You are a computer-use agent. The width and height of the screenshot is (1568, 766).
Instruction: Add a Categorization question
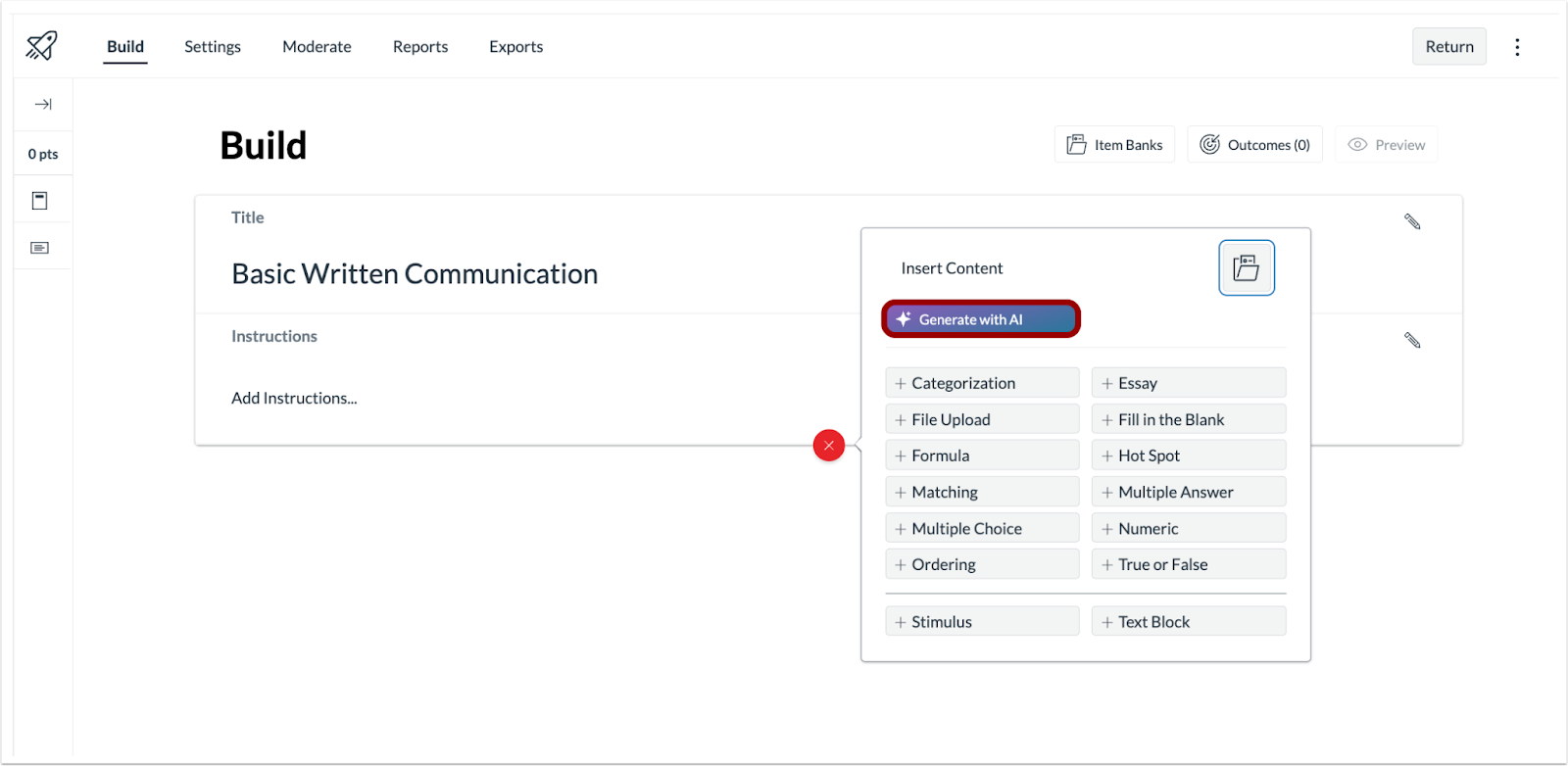982,383
